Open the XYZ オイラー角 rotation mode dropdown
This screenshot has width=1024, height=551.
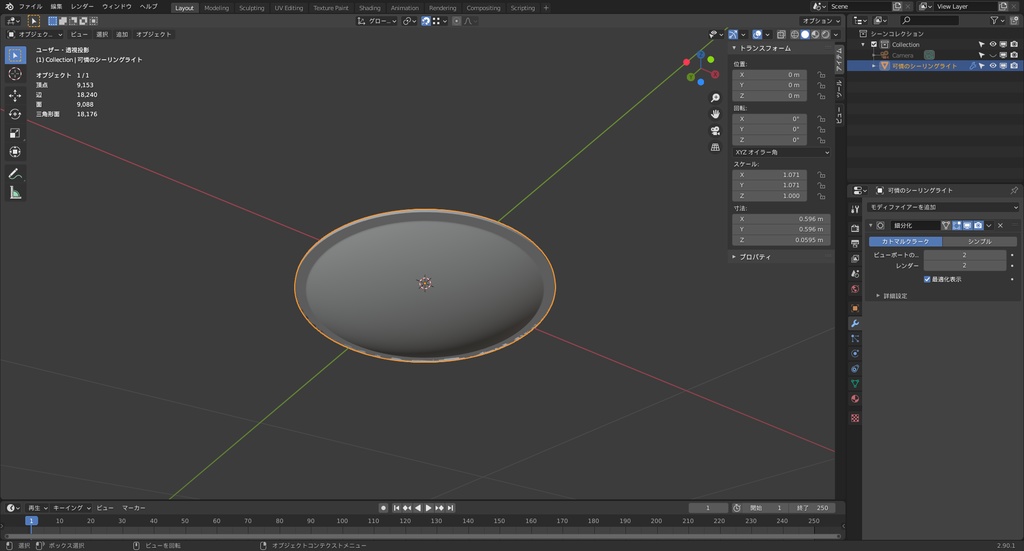coord(781,152)
